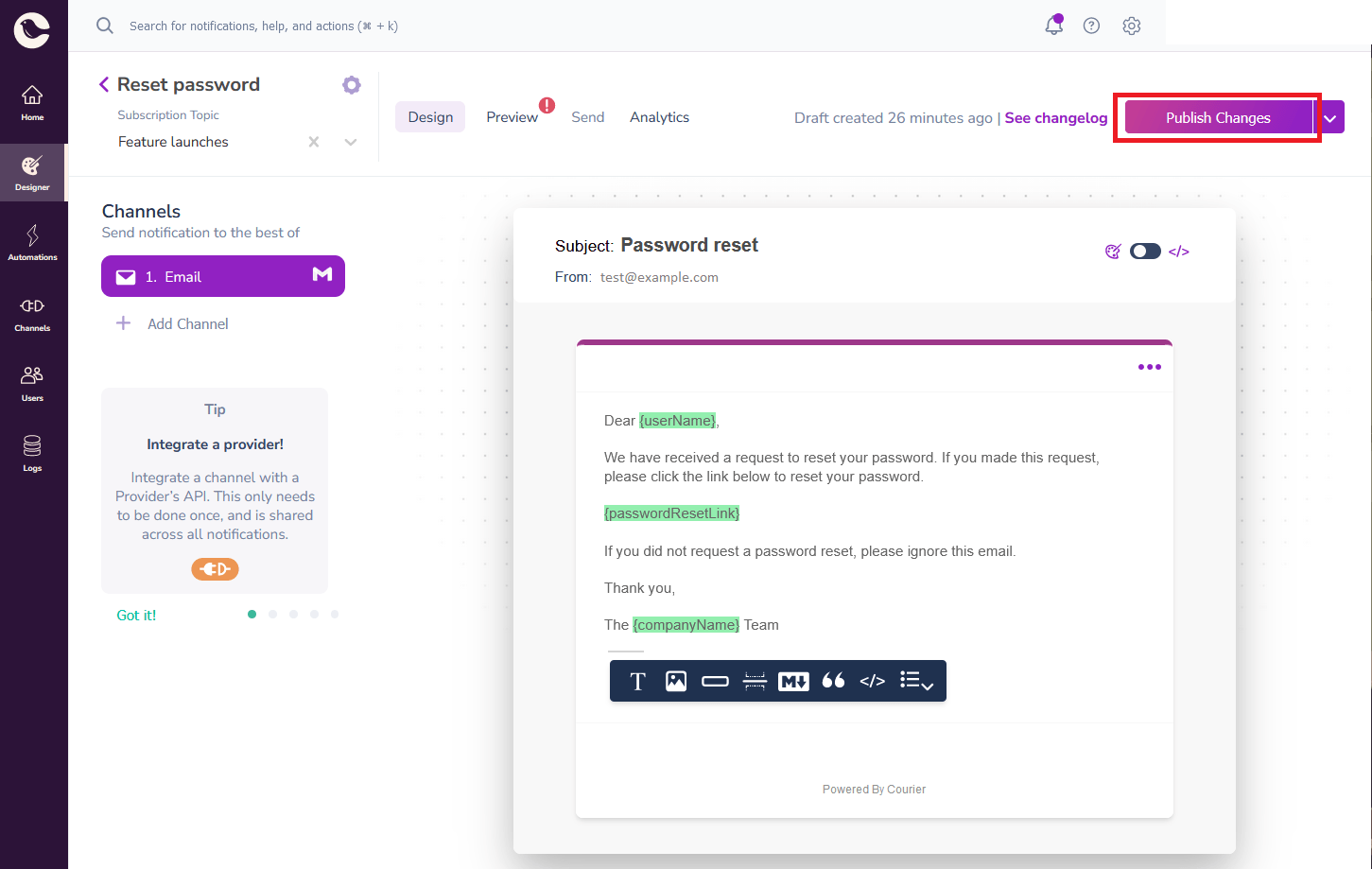The height and width of the screenshot is (869, 1372).
Task: Dismiss the tip with Got it!
Action: [x=136, y=614]
